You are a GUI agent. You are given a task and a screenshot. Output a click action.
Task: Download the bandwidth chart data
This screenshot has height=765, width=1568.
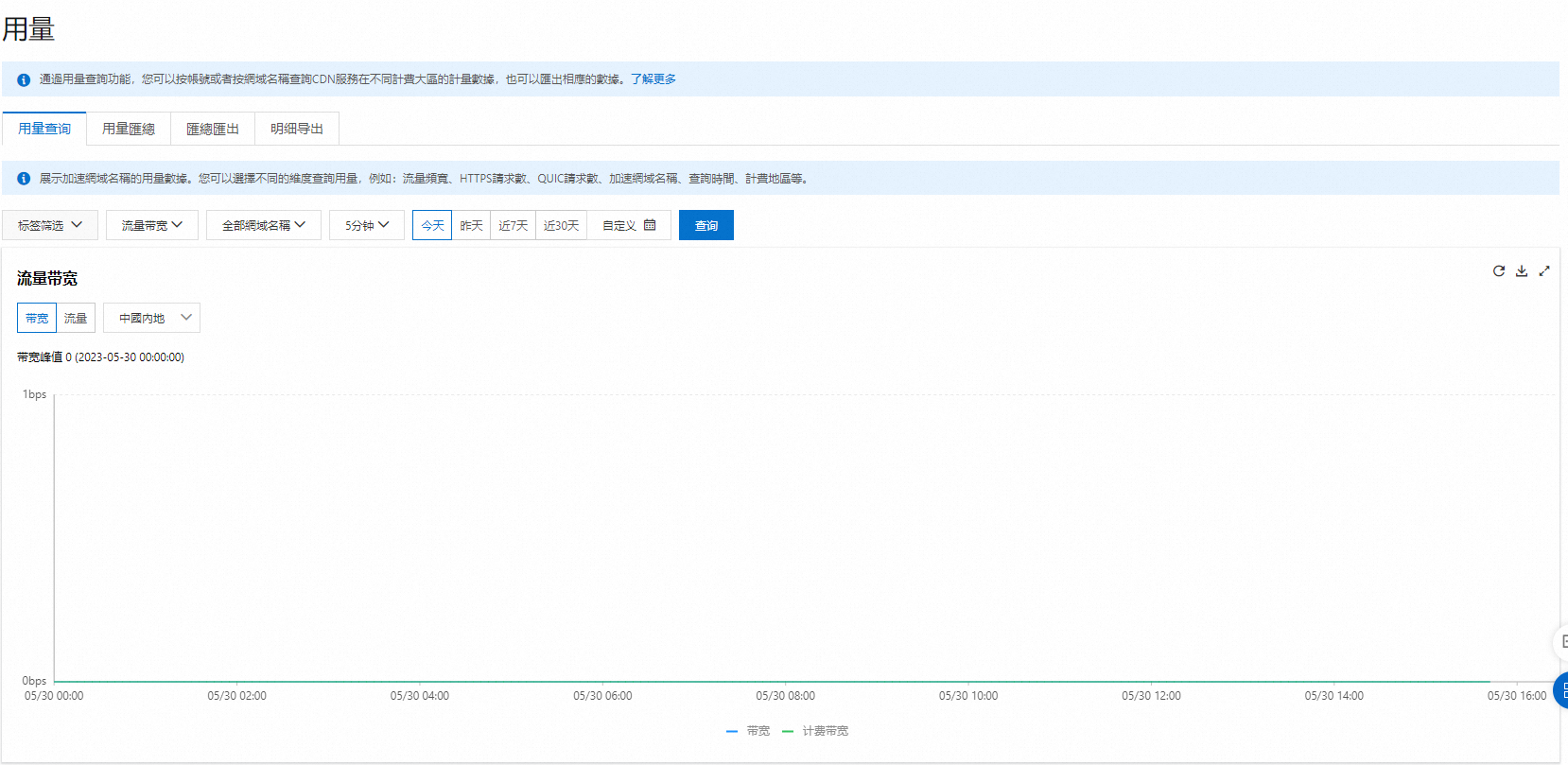[1522, 271]
